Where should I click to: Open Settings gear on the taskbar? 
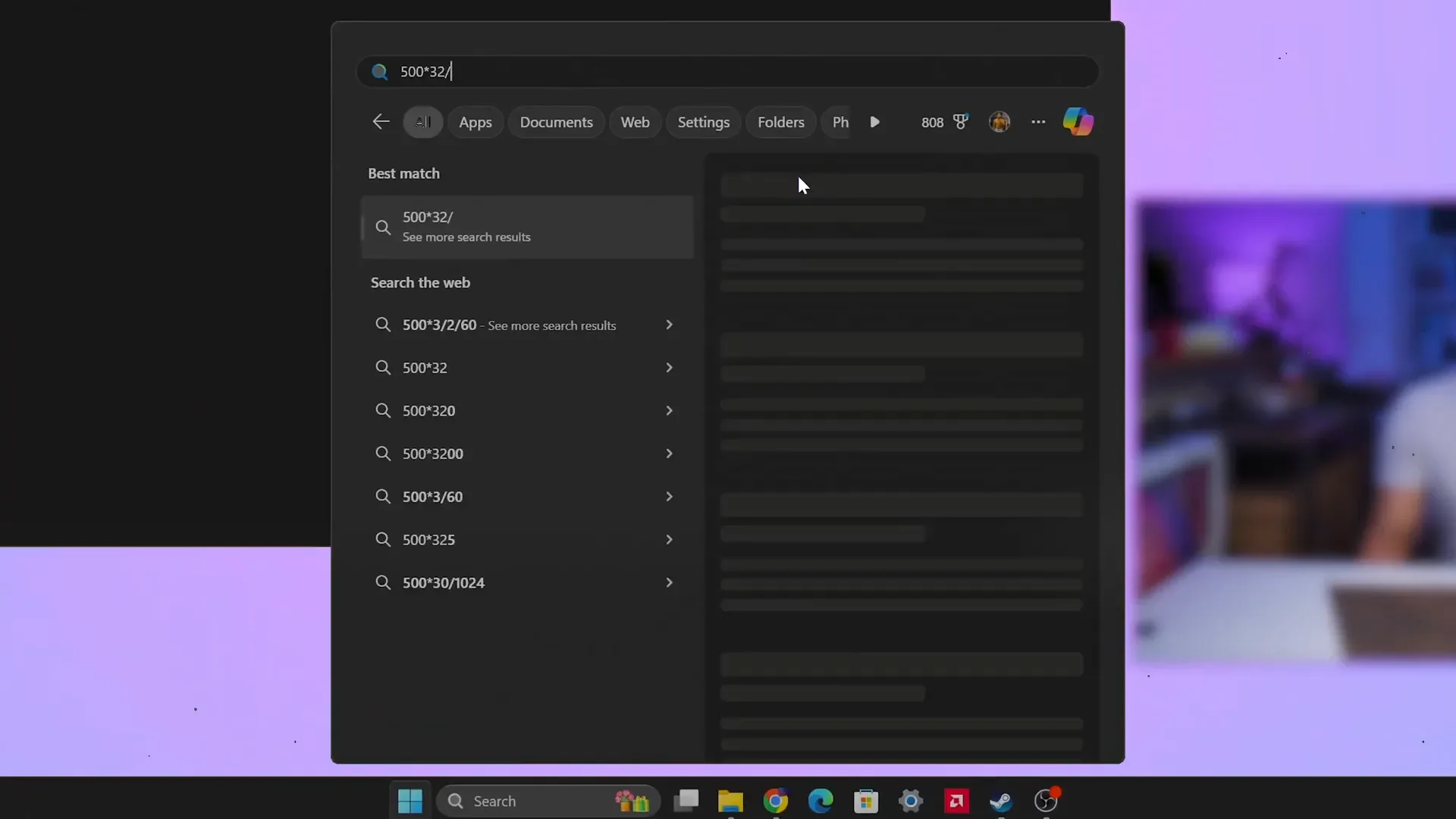(911, 801)
